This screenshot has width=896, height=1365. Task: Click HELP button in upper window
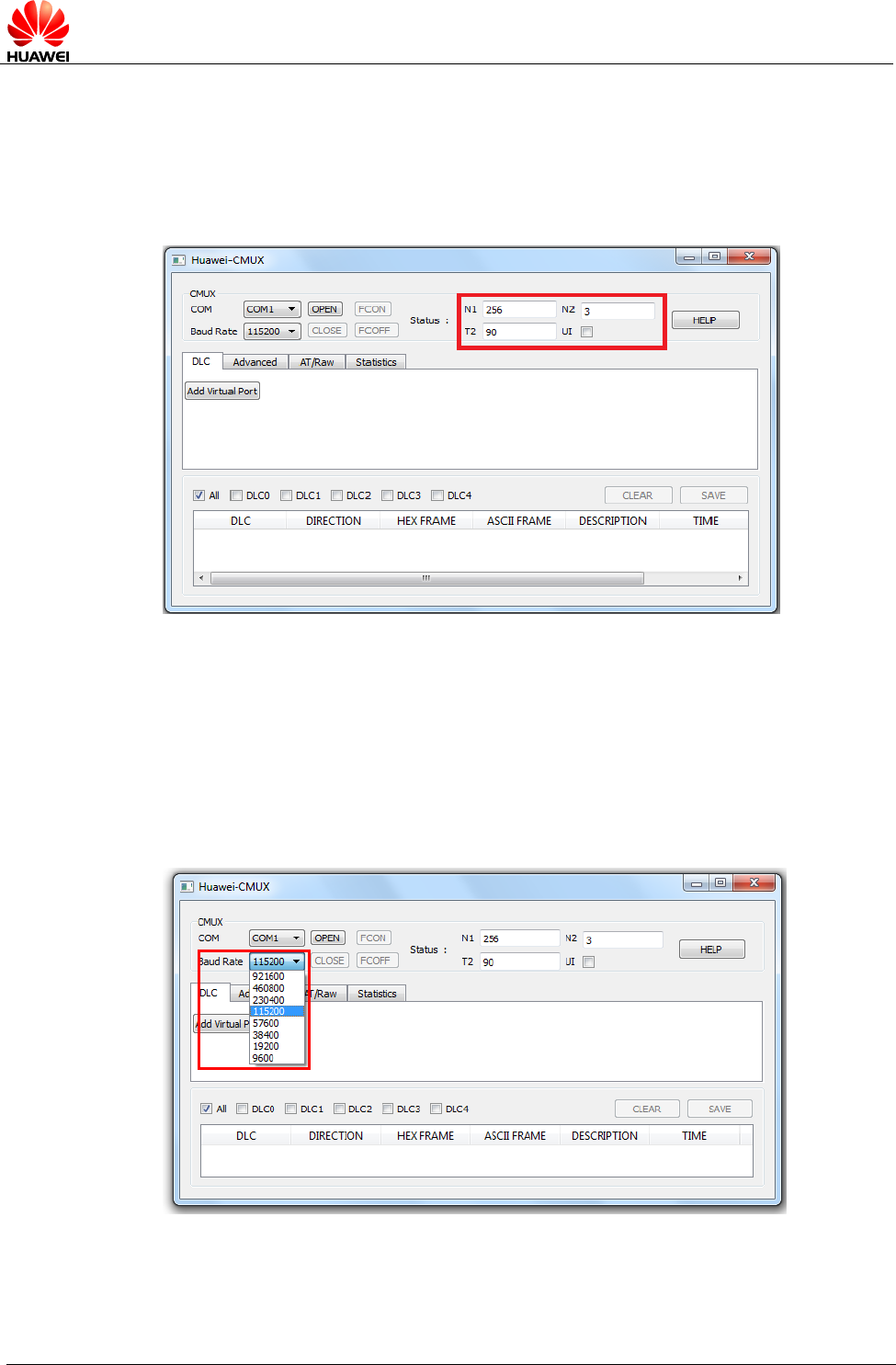pyautogui.click(x=705, y=320)
